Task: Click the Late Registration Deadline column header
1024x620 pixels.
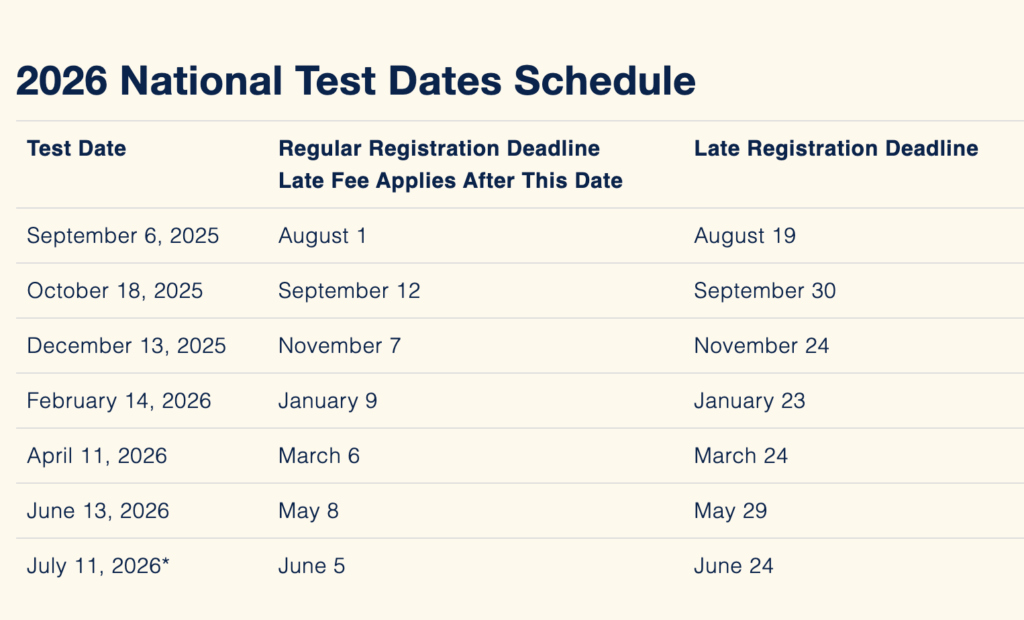Action: 836,149
